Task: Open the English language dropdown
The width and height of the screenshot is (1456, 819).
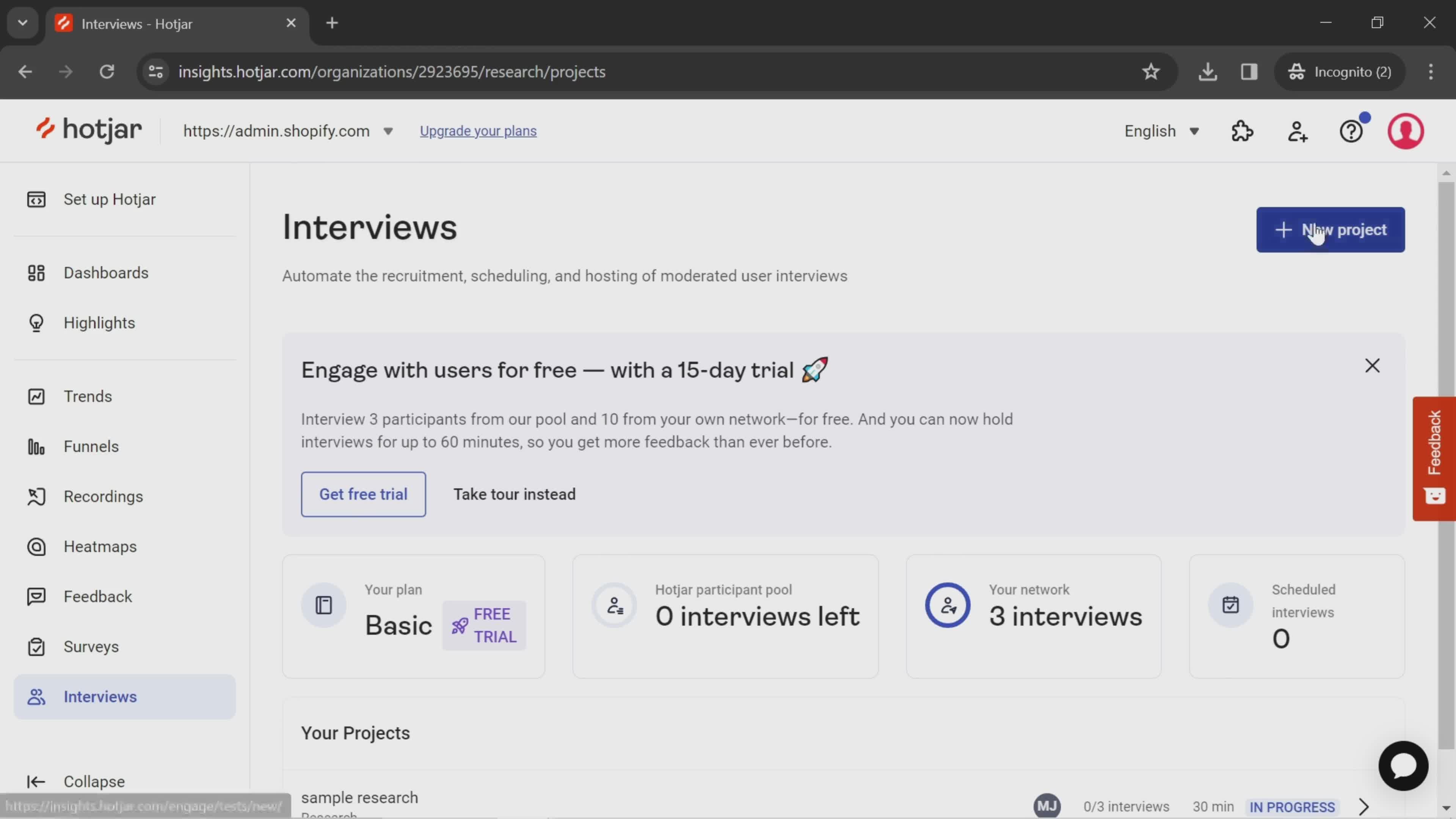Action: click(x=1161, y=131)
